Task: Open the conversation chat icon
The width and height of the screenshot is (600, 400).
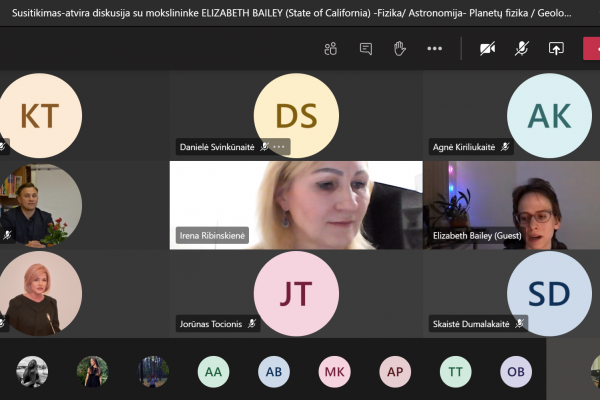Action: (366, 49)
